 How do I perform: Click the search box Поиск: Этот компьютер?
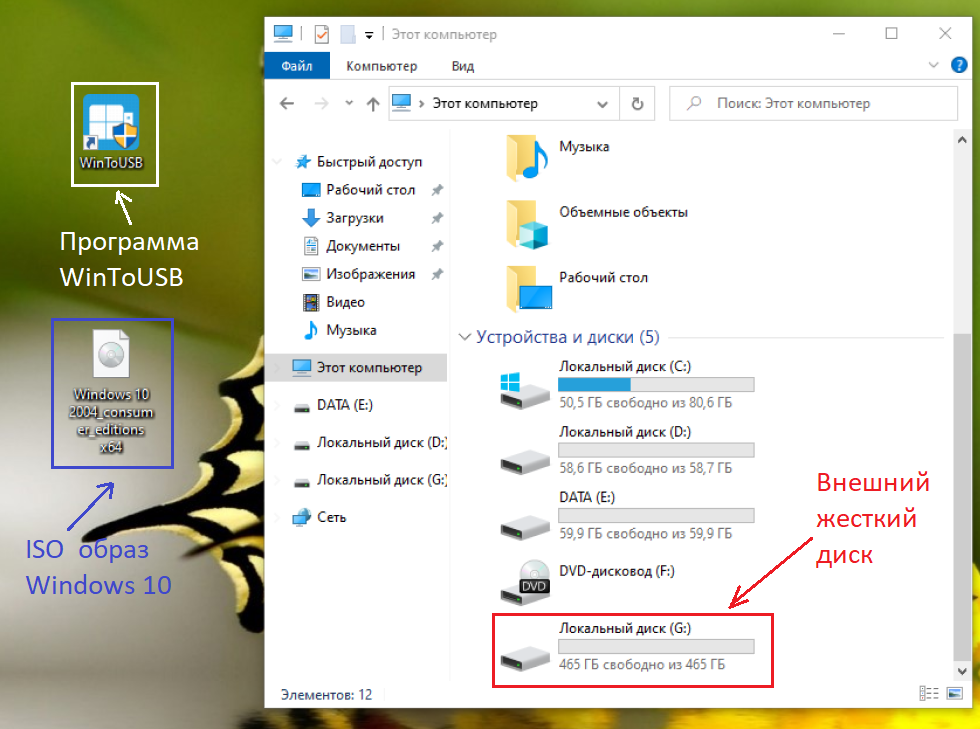point(813,104)
